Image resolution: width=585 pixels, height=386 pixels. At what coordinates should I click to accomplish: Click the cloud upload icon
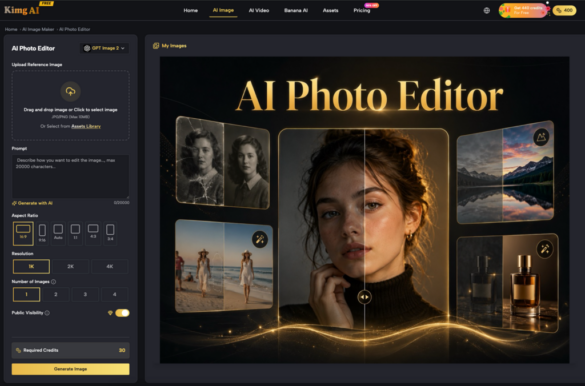pos(71,91)
